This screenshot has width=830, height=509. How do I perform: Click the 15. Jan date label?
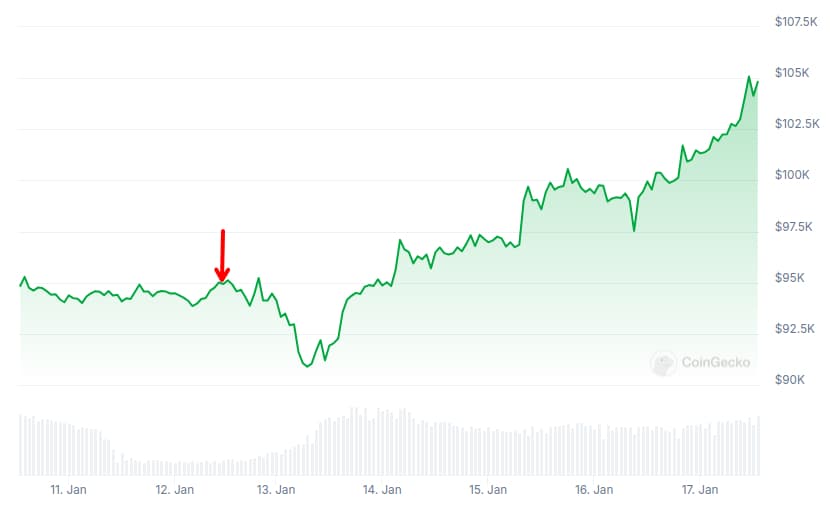489,490
